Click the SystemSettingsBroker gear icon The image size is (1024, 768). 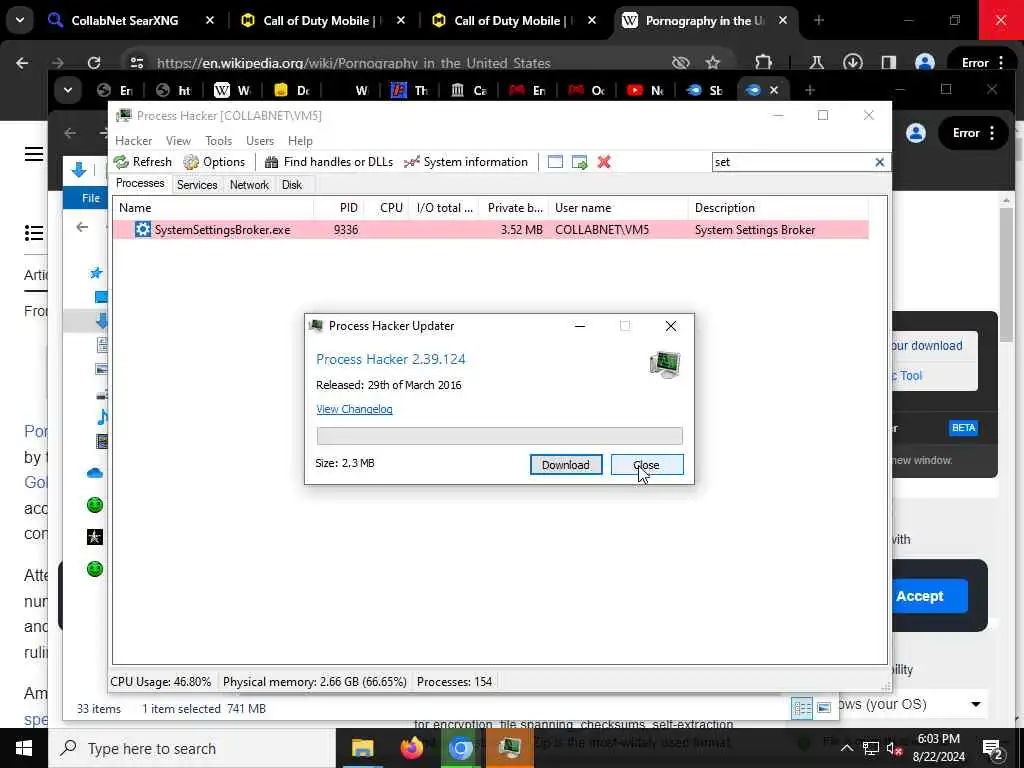click(142, 229)
